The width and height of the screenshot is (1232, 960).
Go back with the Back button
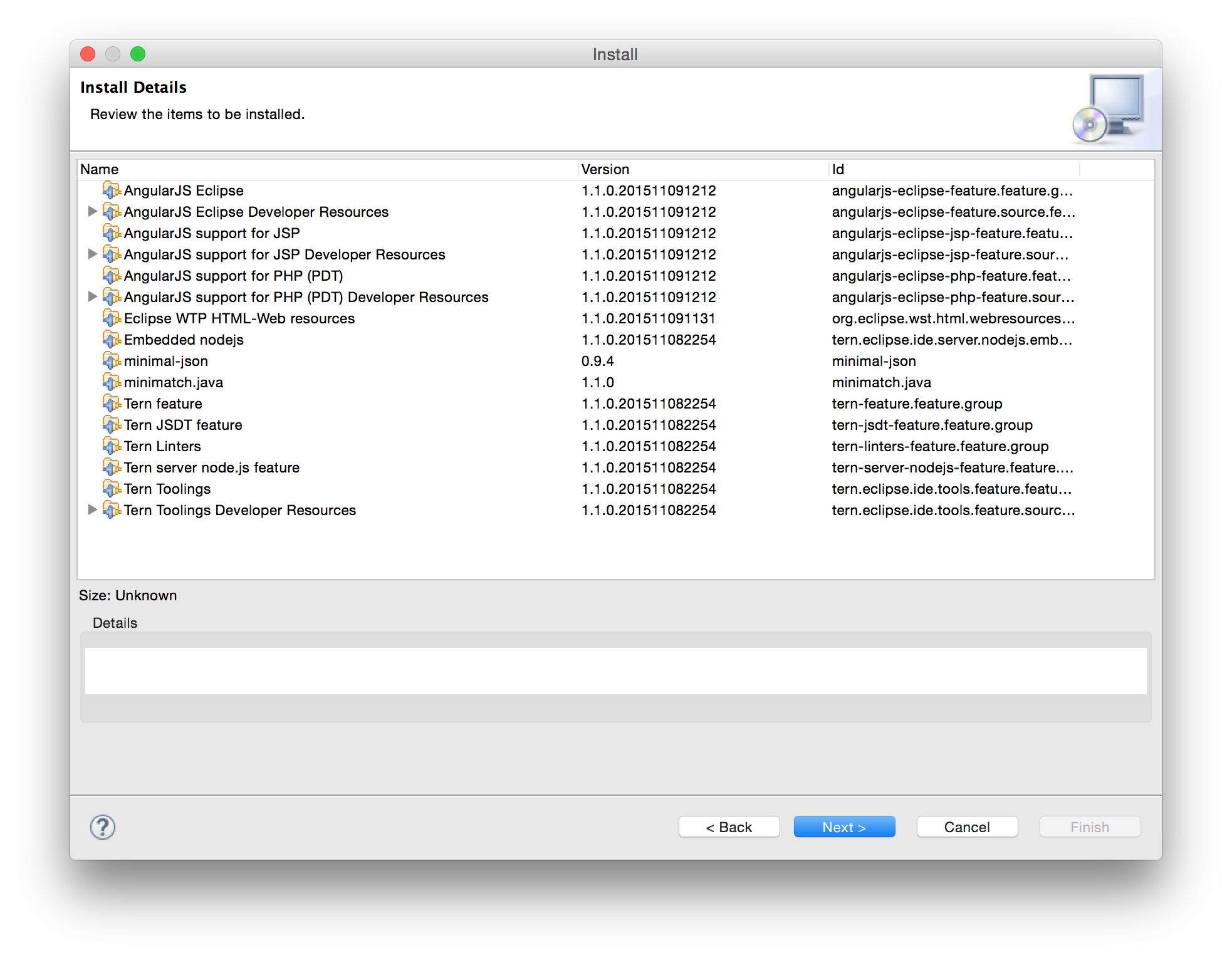click(x=729, y=827)
